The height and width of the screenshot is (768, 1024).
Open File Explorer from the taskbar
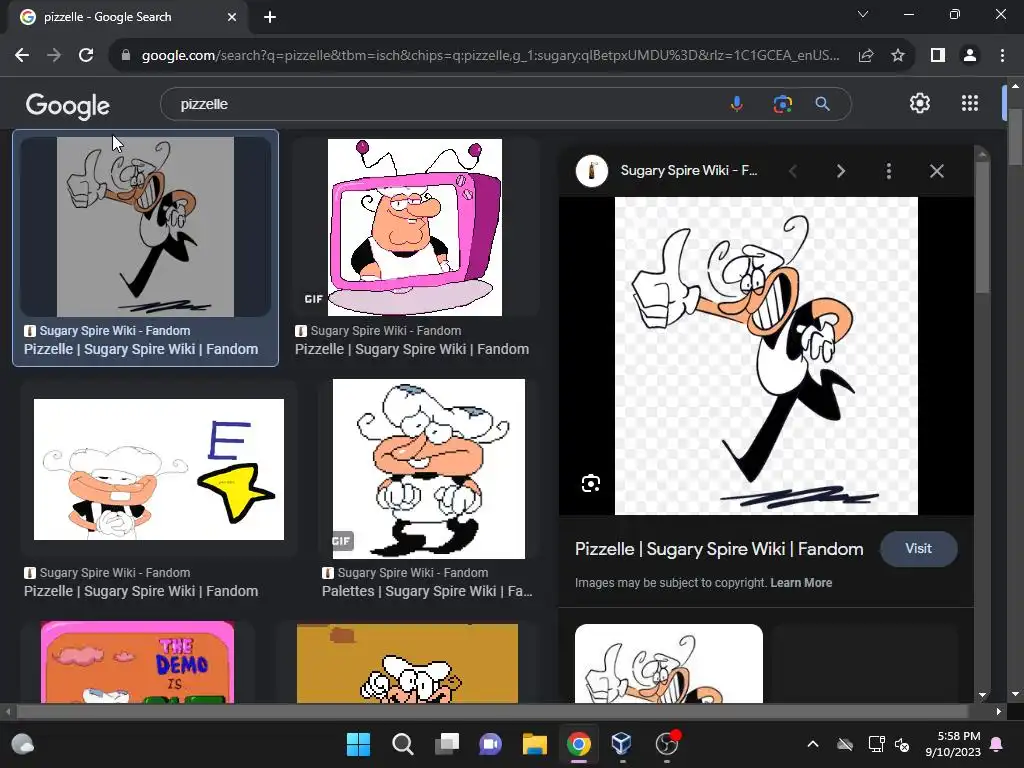click(x=534, y=744)
